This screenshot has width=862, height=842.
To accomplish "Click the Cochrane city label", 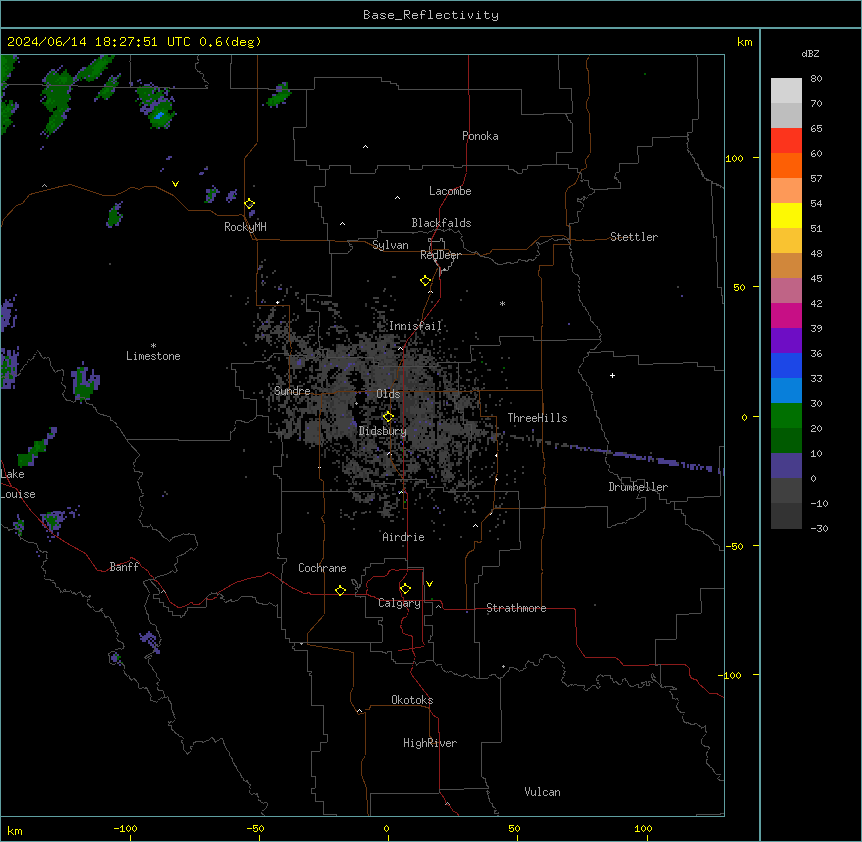I will coord(322,568).
